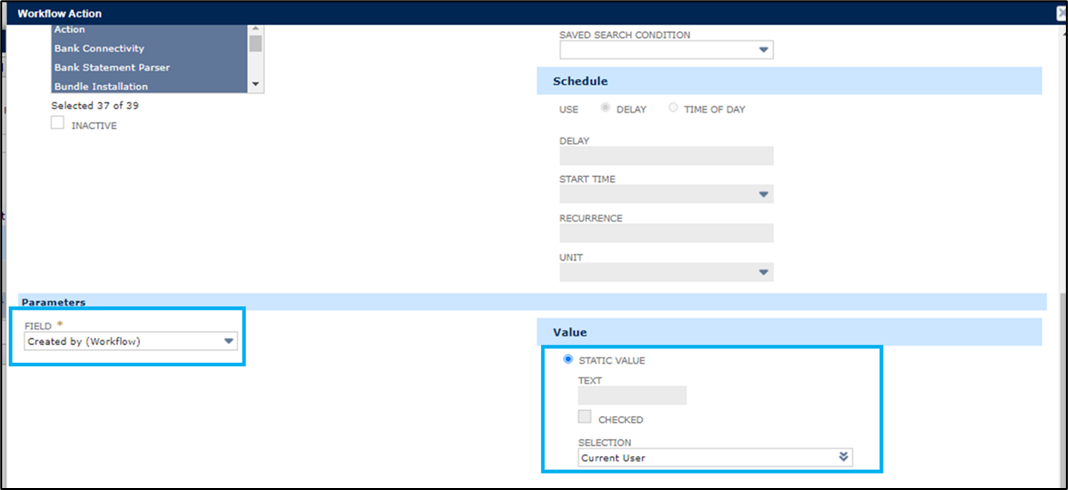Click the Delay input field
Viewport: 1068px width, 490px height.
(666, 156)
